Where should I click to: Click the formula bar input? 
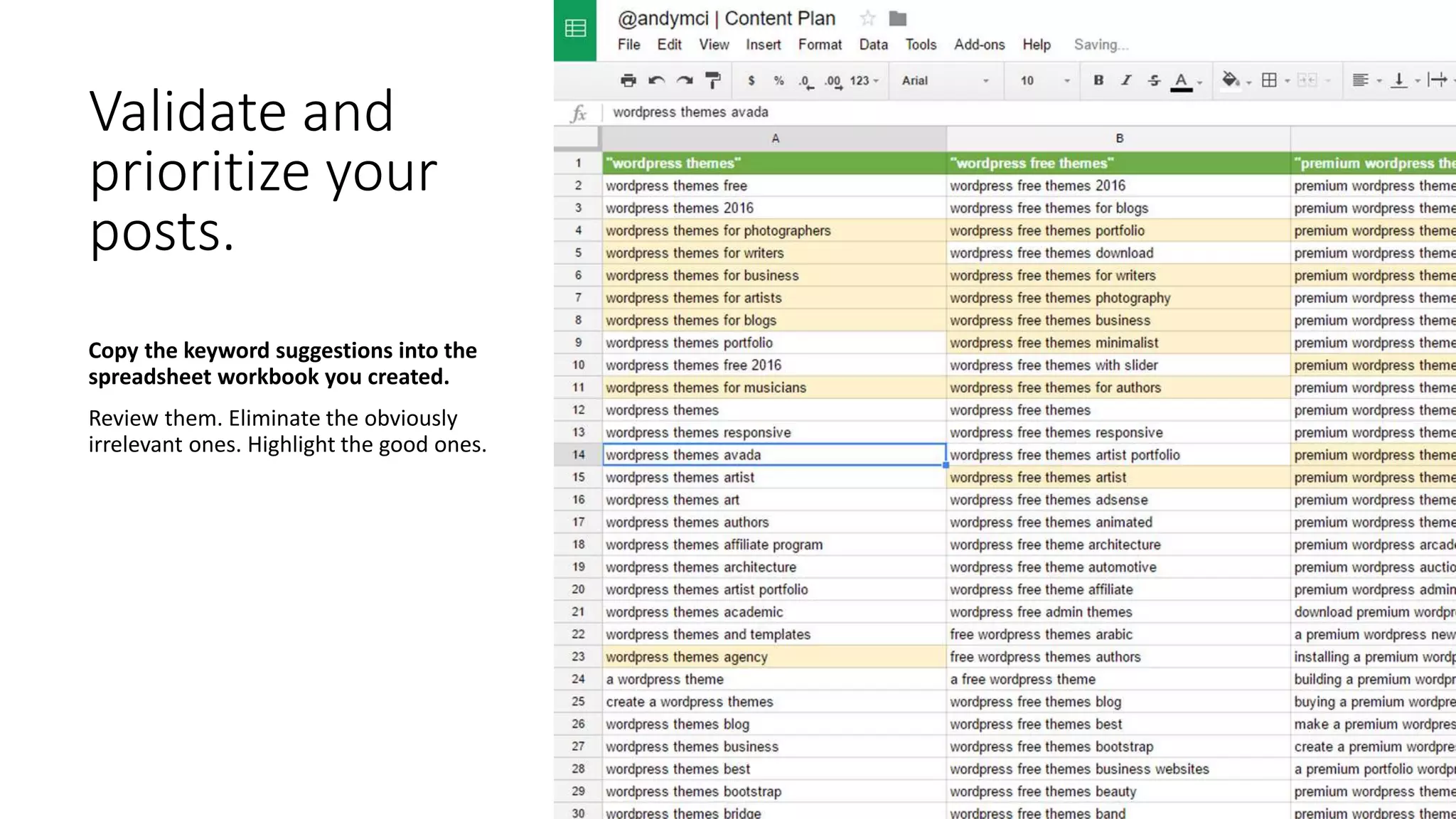click(1031, 112)
